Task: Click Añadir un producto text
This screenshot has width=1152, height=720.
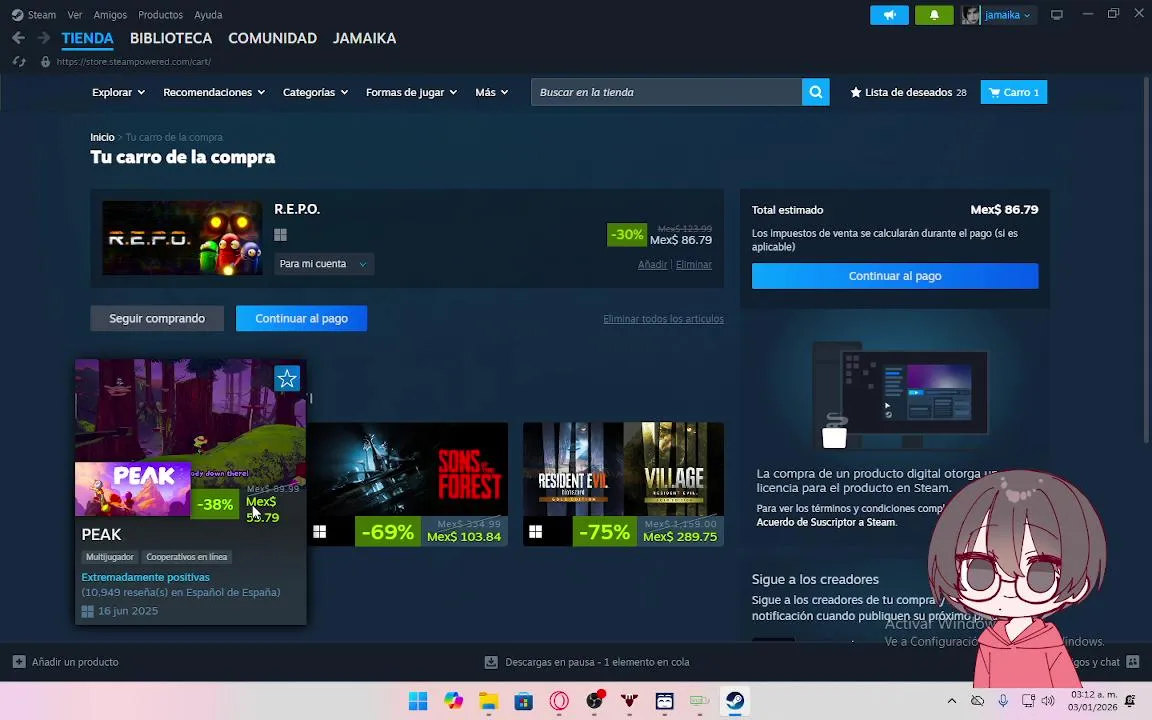Action: [75, 662]
